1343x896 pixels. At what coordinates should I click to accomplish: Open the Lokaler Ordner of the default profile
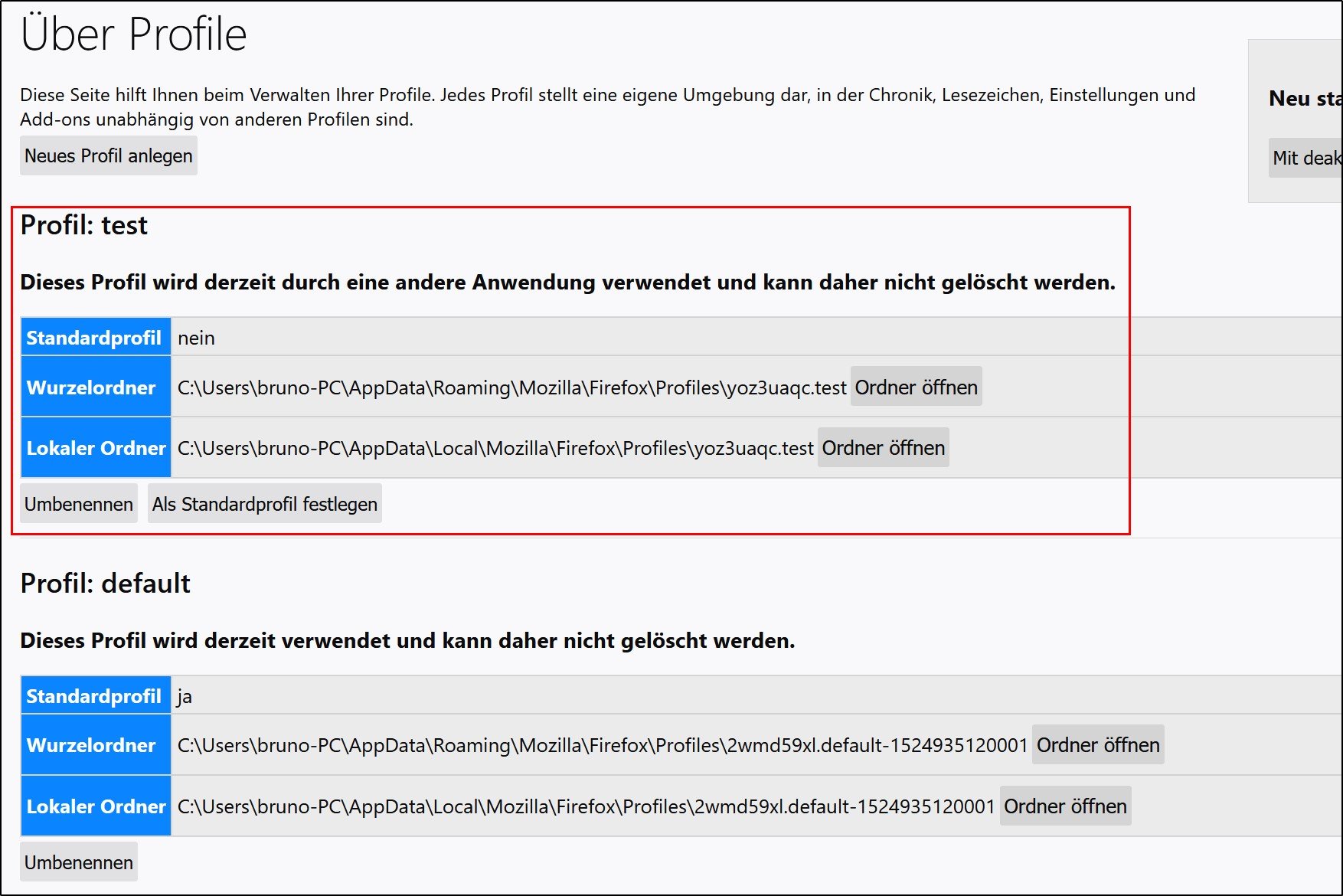point(1064,806)
